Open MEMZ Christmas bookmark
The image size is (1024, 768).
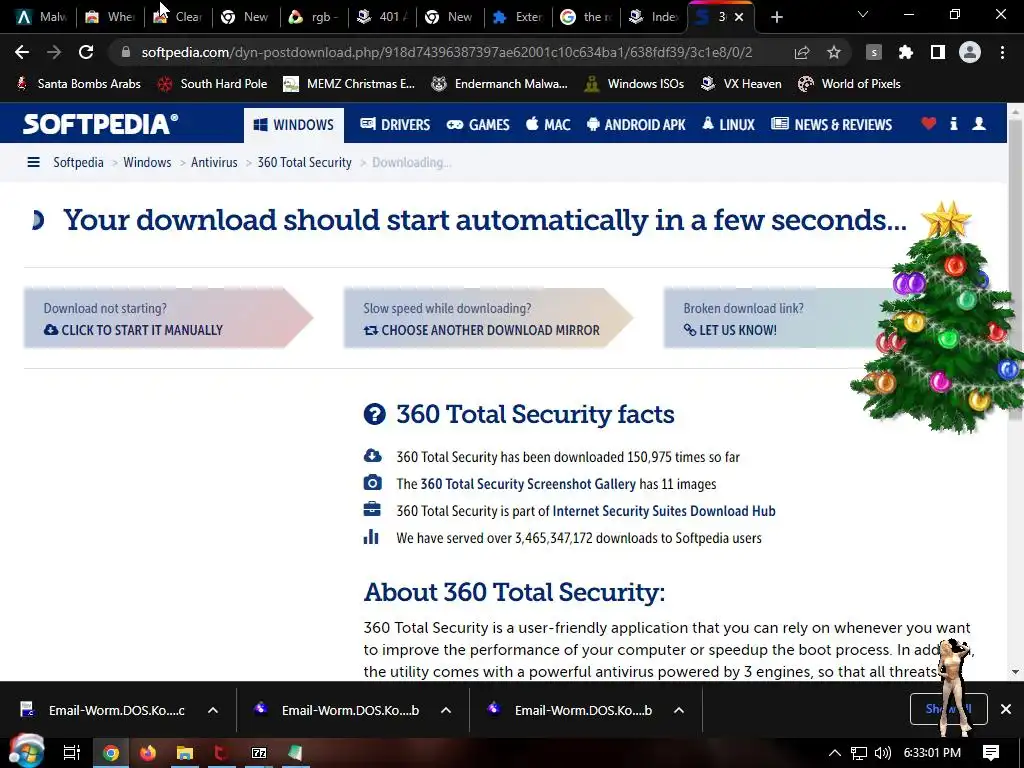[x=349, y=84]
